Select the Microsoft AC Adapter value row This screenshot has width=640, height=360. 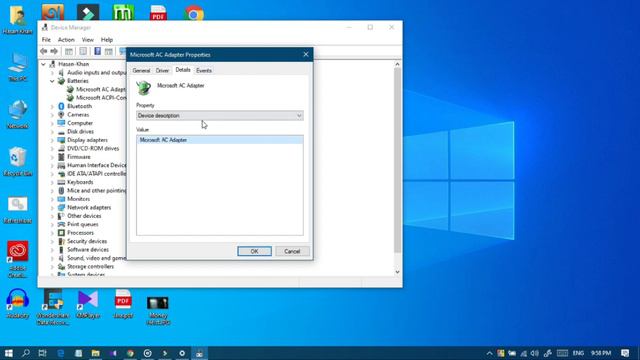220,140
